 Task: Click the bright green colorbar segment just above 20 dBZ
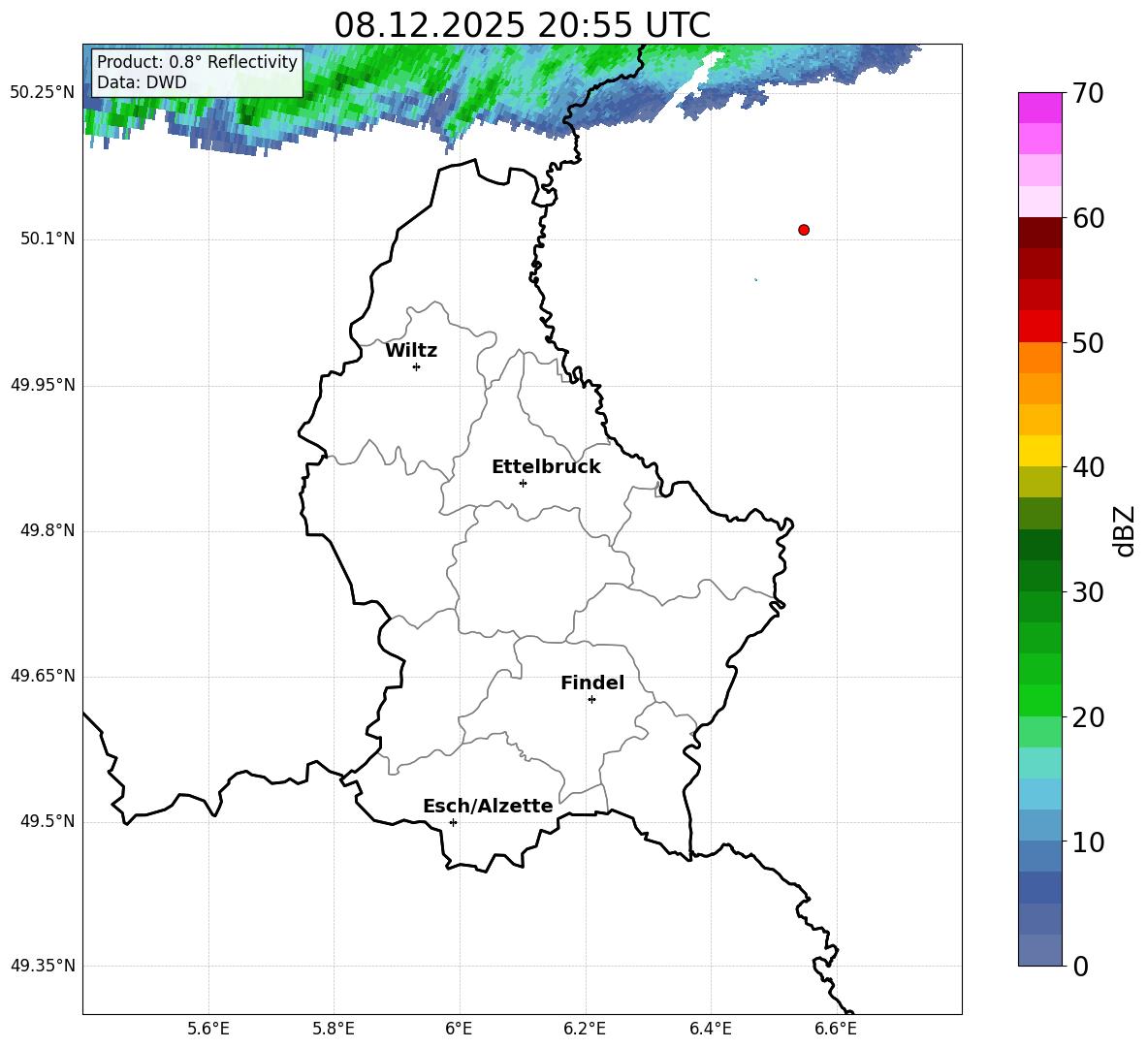coord(1039,700)
